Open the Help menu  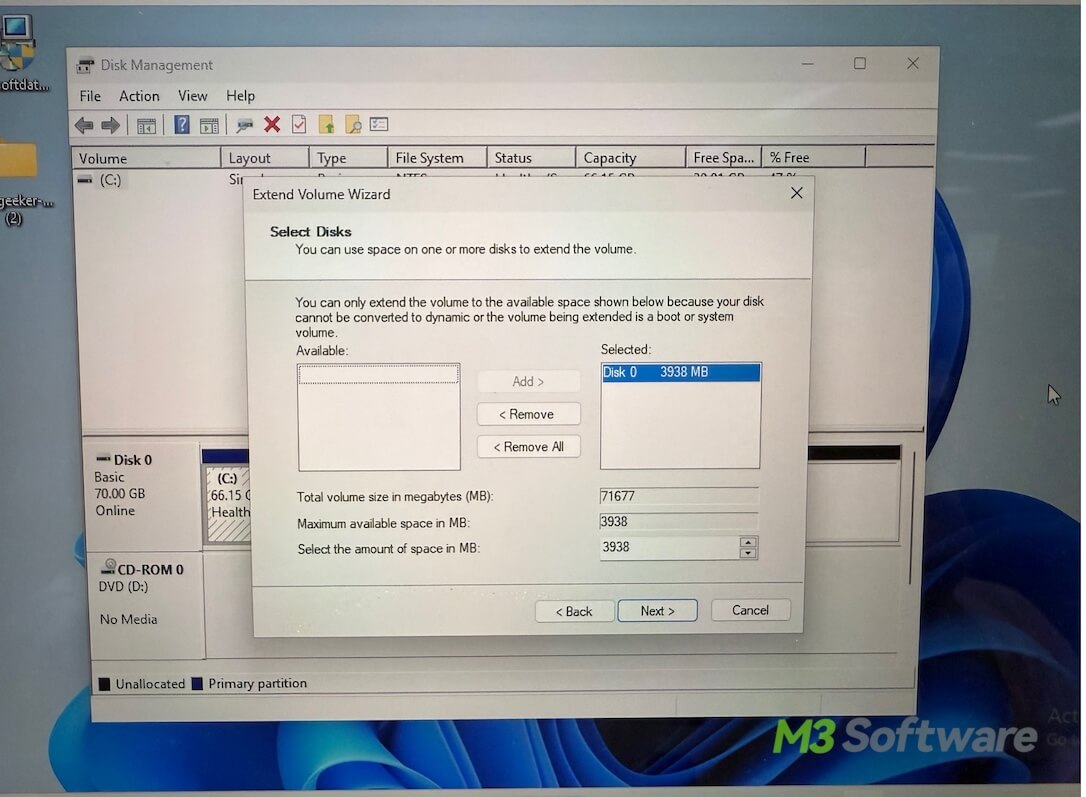pyautogui.click(x=240, y=96)
